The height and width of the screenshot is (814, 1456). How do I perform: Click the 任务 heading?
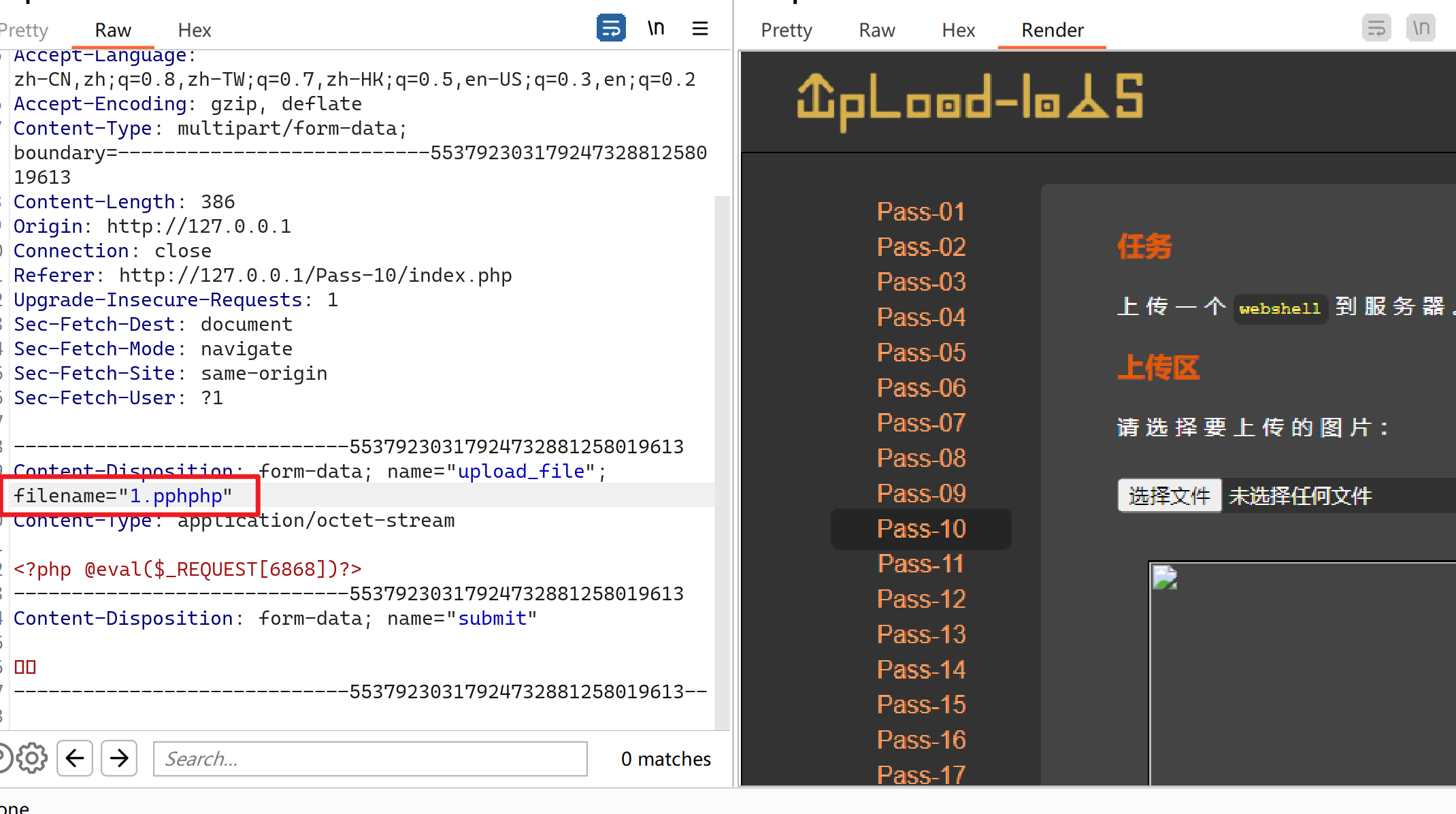[1145, 246]
